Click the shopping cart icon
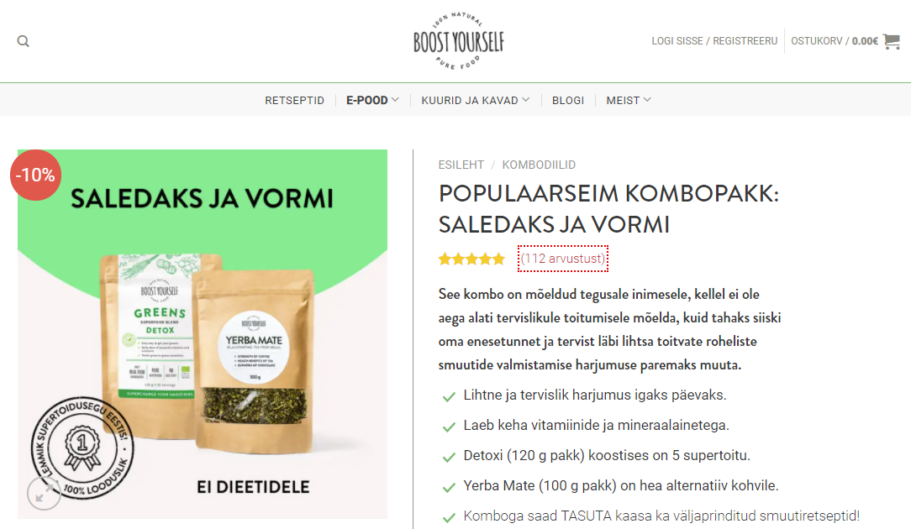Screen dimensions: 911x529 (891, 41)
